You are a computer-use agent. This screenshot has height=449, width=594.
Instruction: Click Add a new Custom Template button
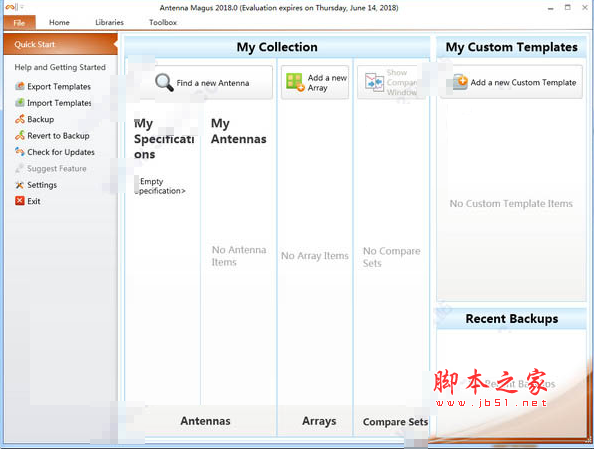pyautogui.click(x=511, y=82)
